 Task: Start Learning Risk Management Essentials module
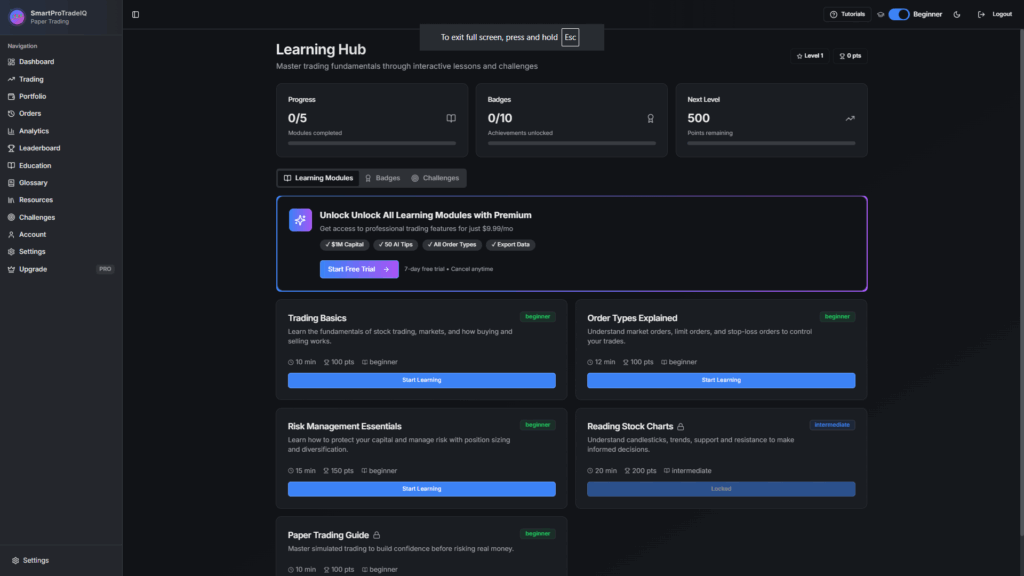coord(421,489)
